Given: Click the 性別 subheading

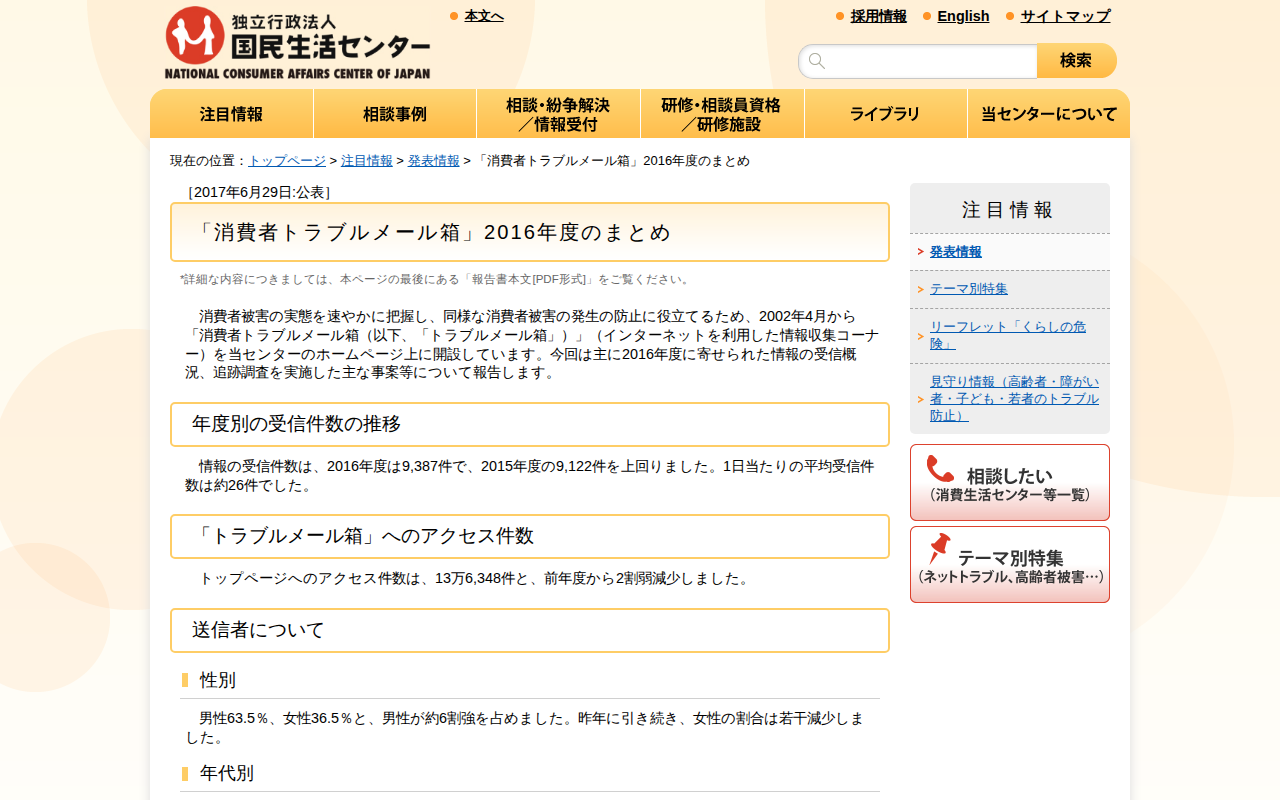Looking at the screenshot, I should tap(218, 680).
